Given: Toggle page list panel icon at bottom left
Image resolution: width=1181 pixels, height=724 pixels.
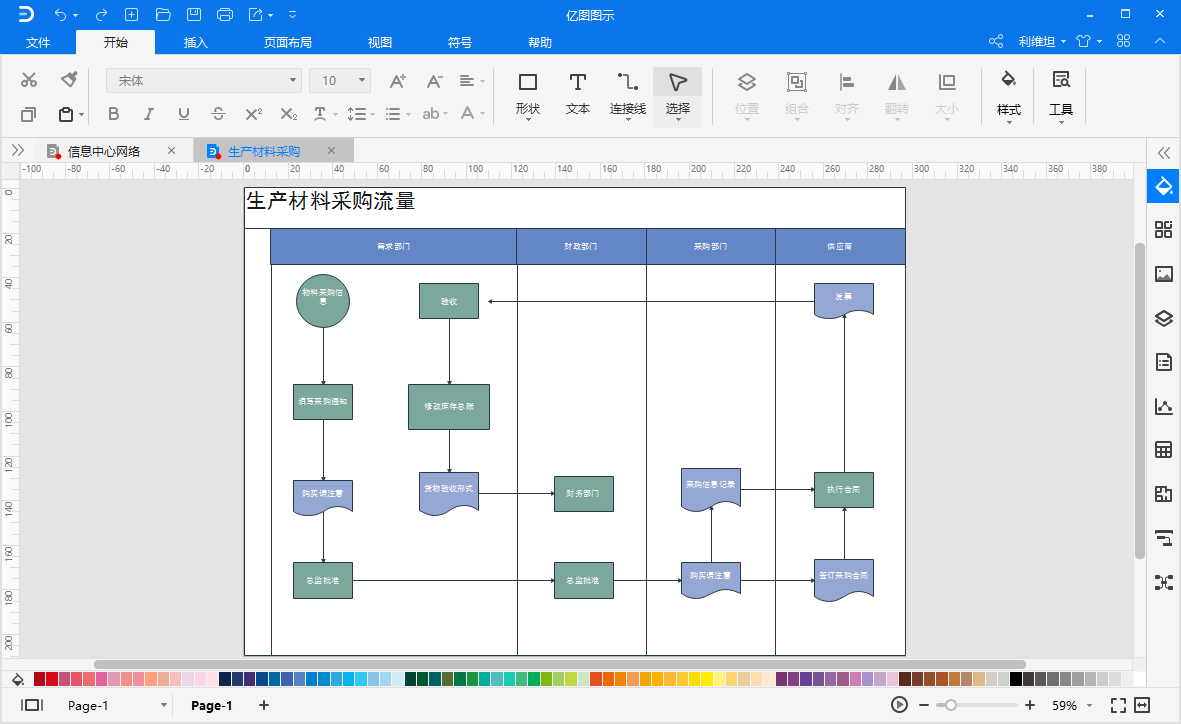Looking at the screenshot, I should pyautogui.click(x=32, y=705).
